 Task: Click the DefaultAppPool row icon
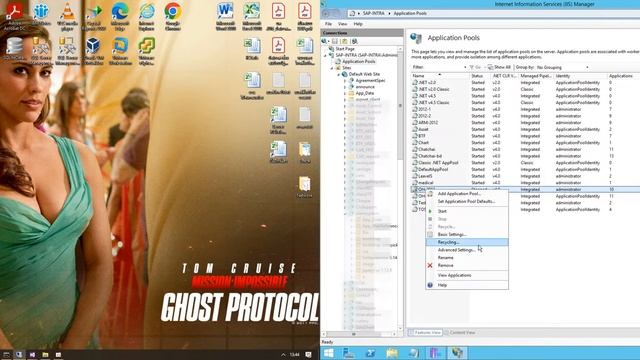415,169
